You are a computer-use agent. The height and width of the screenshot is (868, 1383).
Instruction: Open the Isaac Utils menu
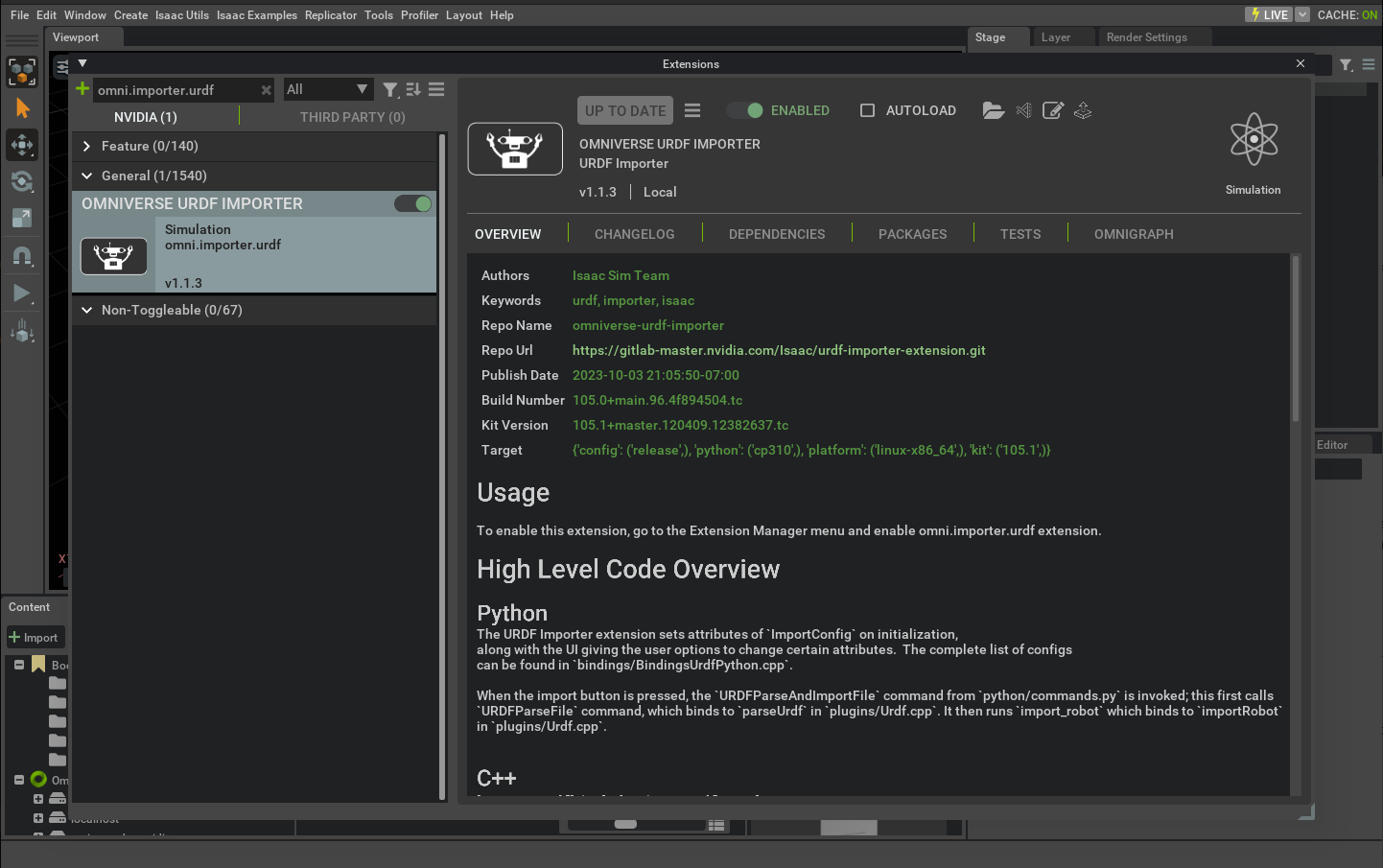[x=182, y=15]
